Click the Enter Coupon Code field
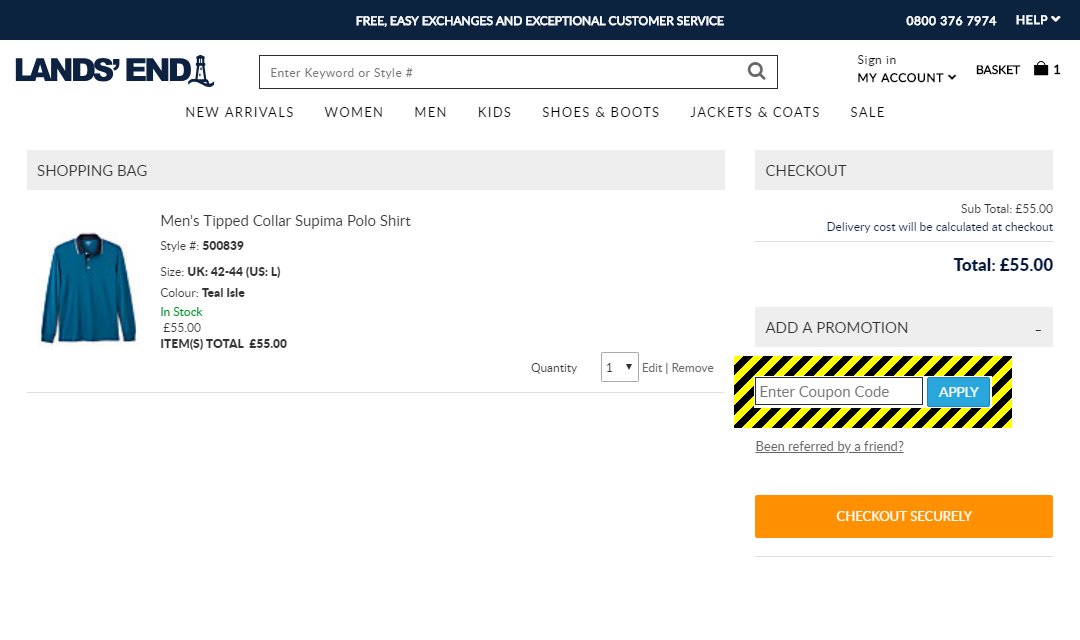The width and height of the screenshot is (1080, 640). point(838,392)
